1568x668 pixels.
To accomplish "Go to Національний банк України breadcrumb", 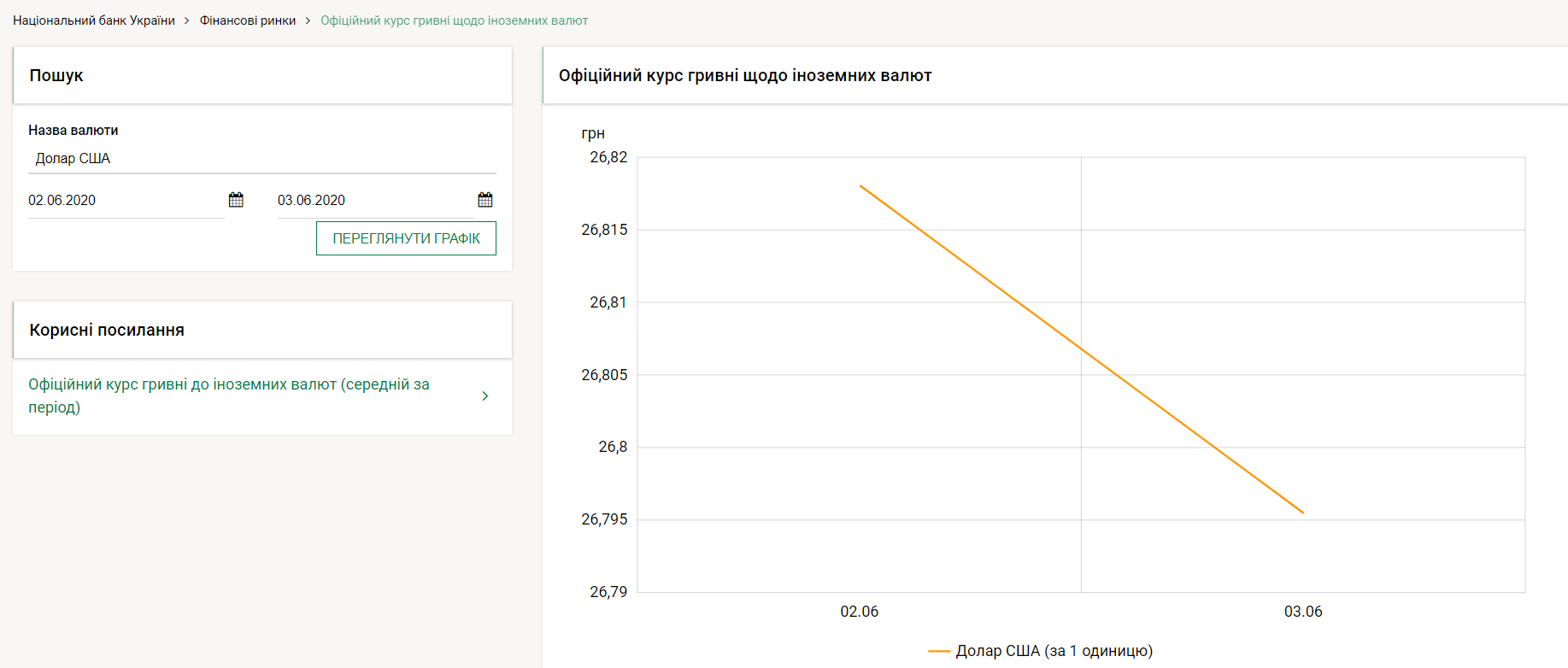I will point(94,21).
